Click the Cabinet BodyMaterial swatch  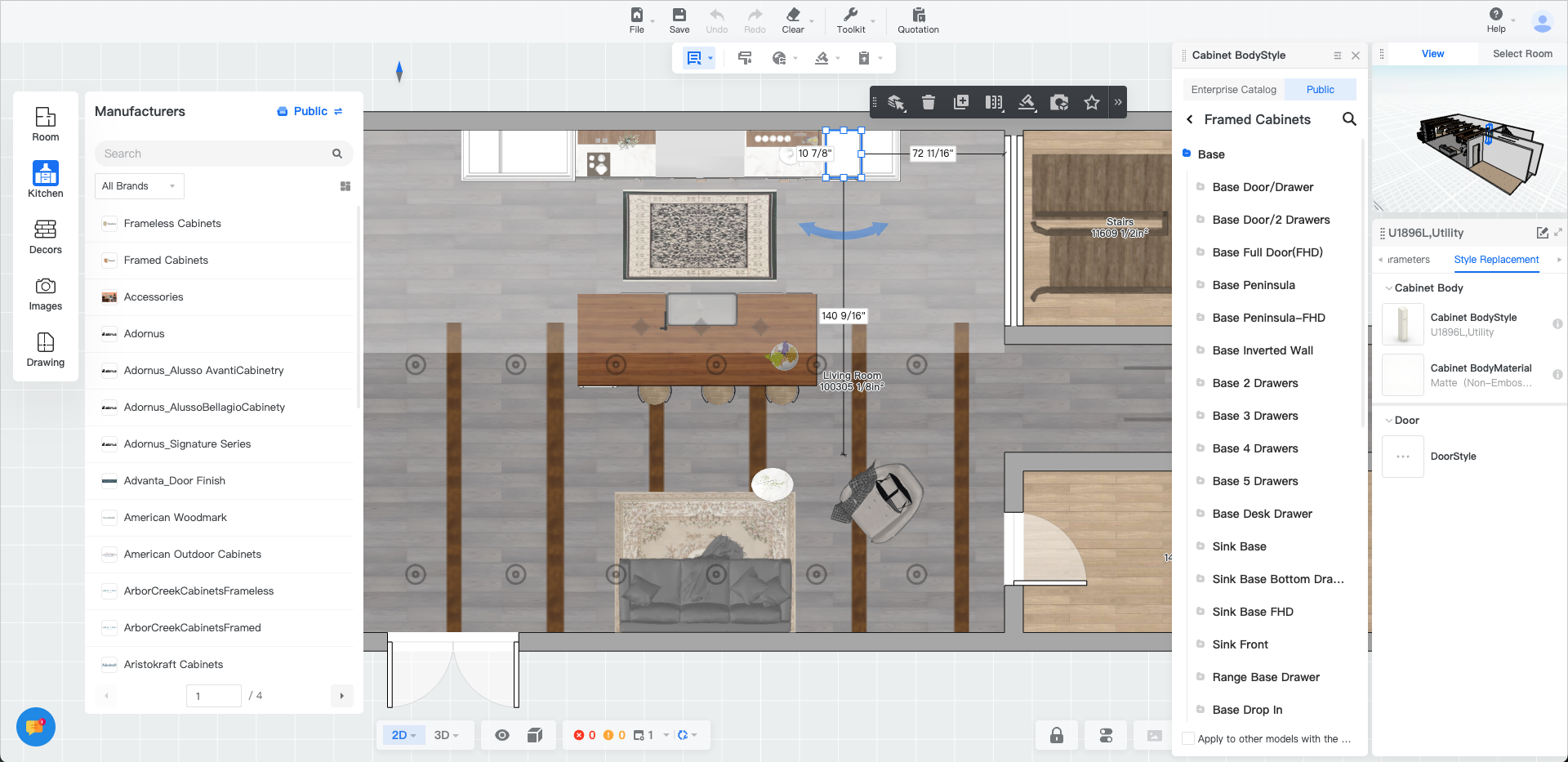pos(1402,375)
